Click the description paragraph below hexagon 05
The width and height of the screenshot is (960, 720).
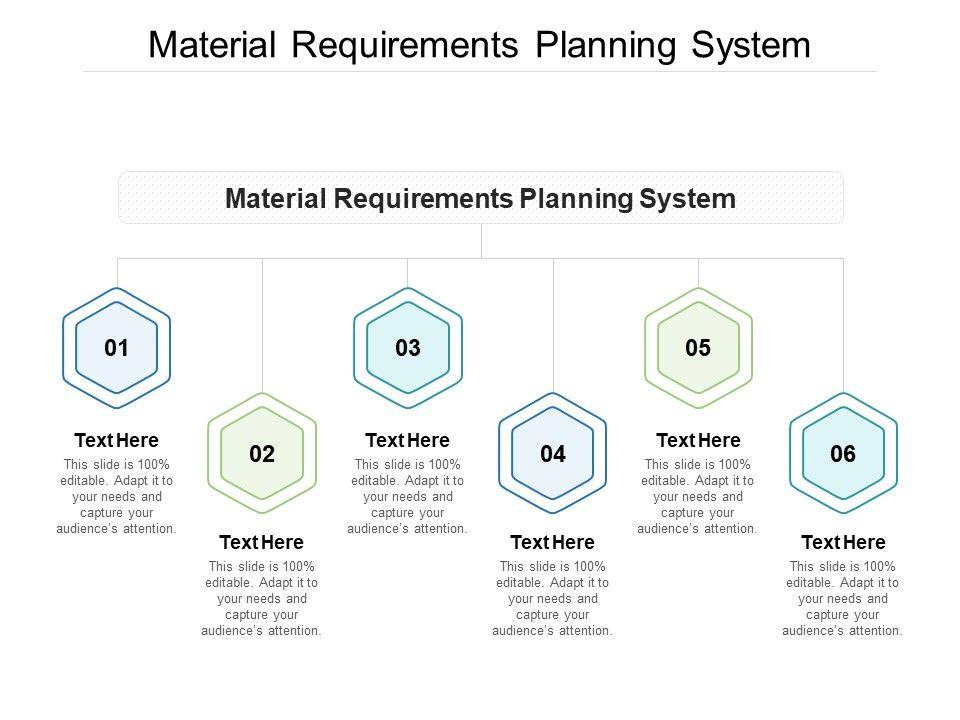[698, 496]
